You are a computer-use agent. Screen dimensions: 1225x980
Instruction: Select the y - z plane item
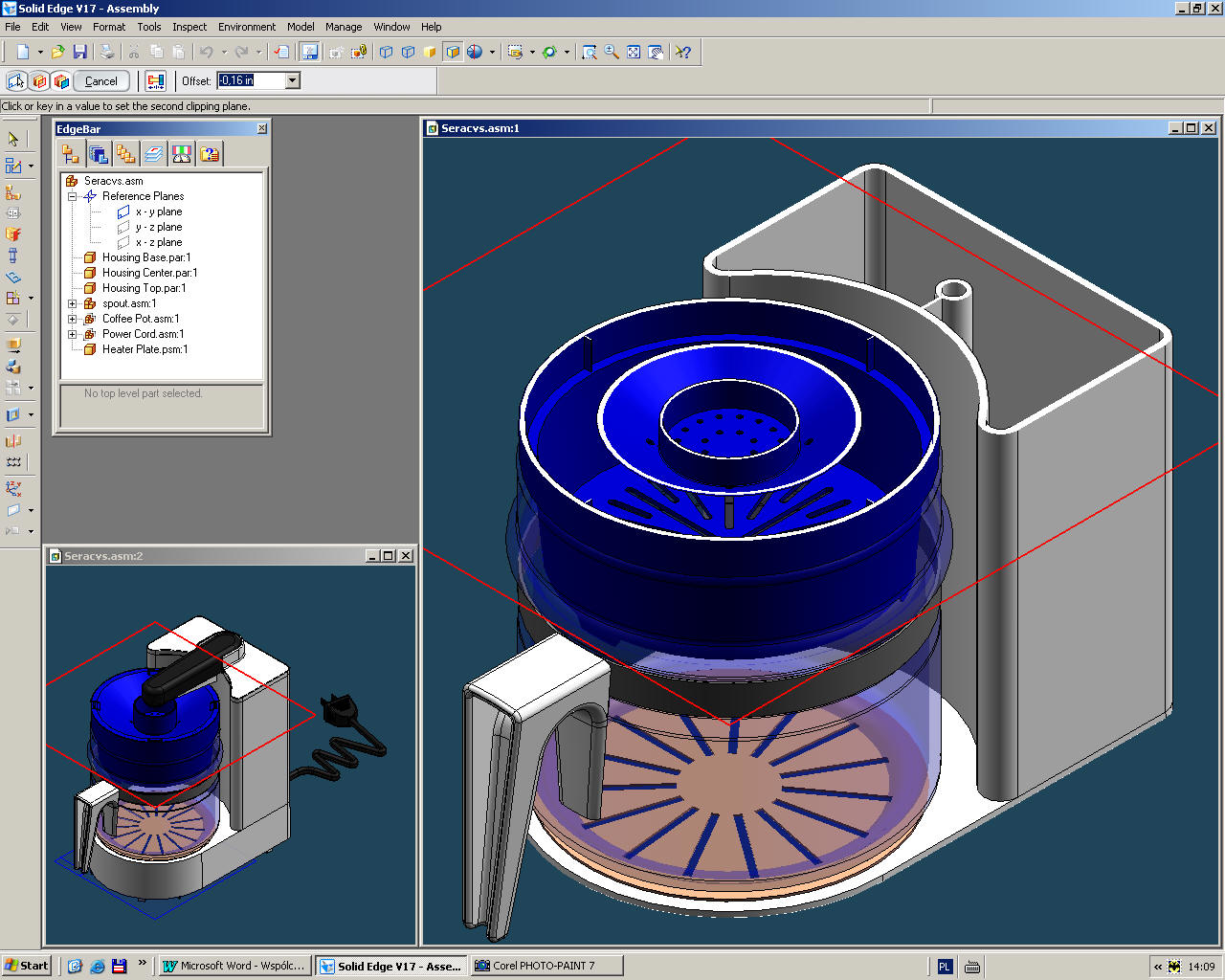point(158,227)
